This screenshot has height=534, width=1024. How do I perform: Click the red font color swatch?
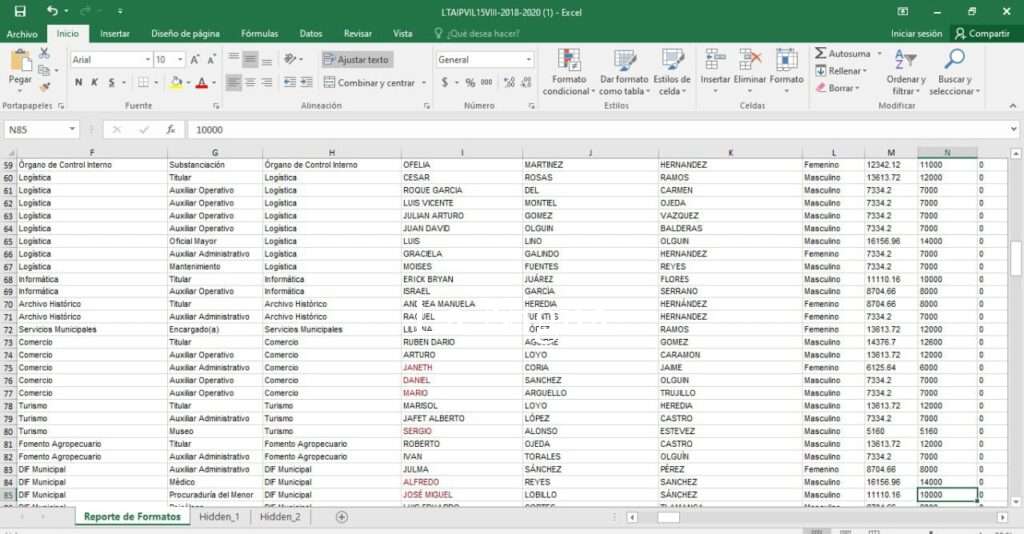click(201, 83)
